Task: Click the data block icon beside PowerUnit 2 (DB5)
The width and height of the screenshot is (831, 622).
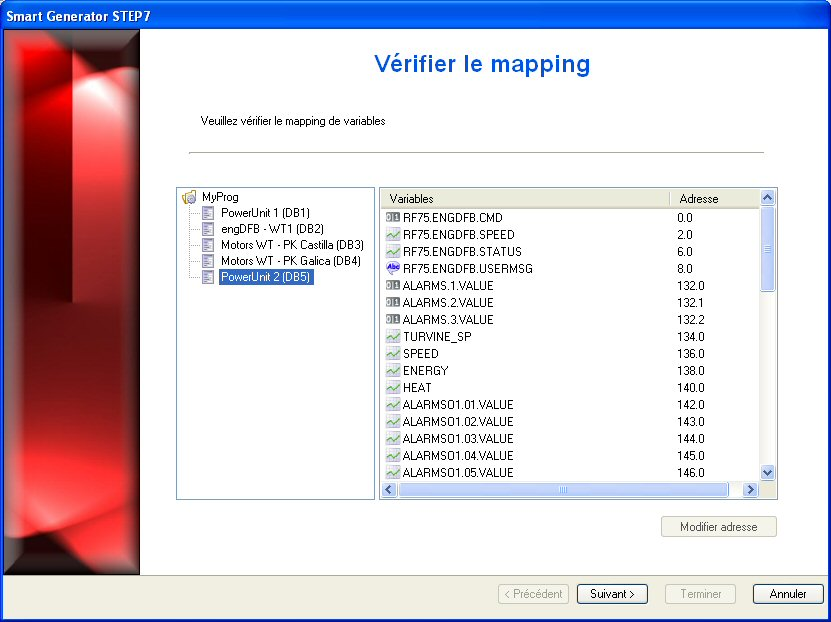Action: (x=208, y=277)
